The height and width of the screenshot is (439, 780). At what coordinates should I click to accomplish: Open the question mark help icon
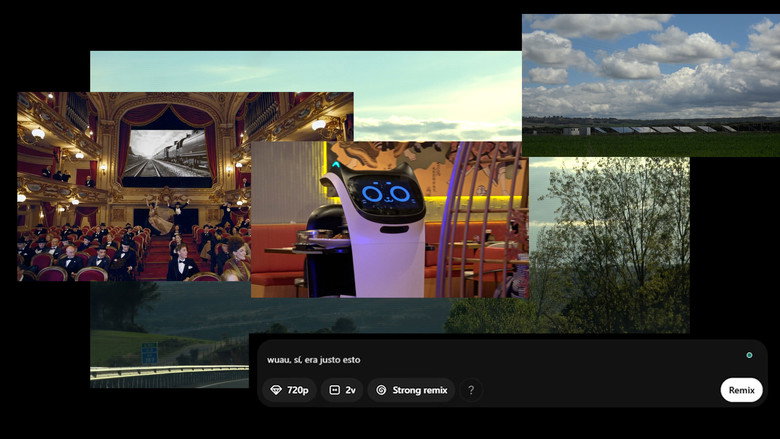pyautogui.click(x=471, y=390)
